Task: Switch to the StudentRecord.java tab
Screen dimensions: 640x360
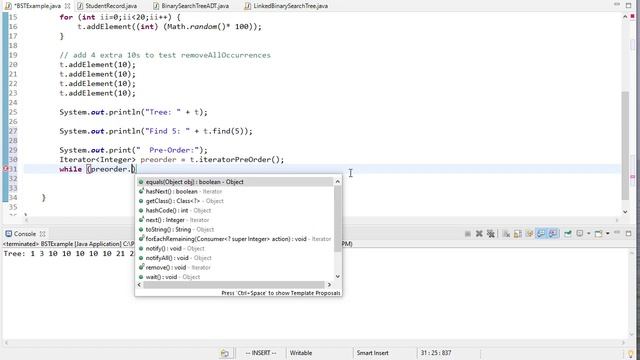Action: (107, 6)
